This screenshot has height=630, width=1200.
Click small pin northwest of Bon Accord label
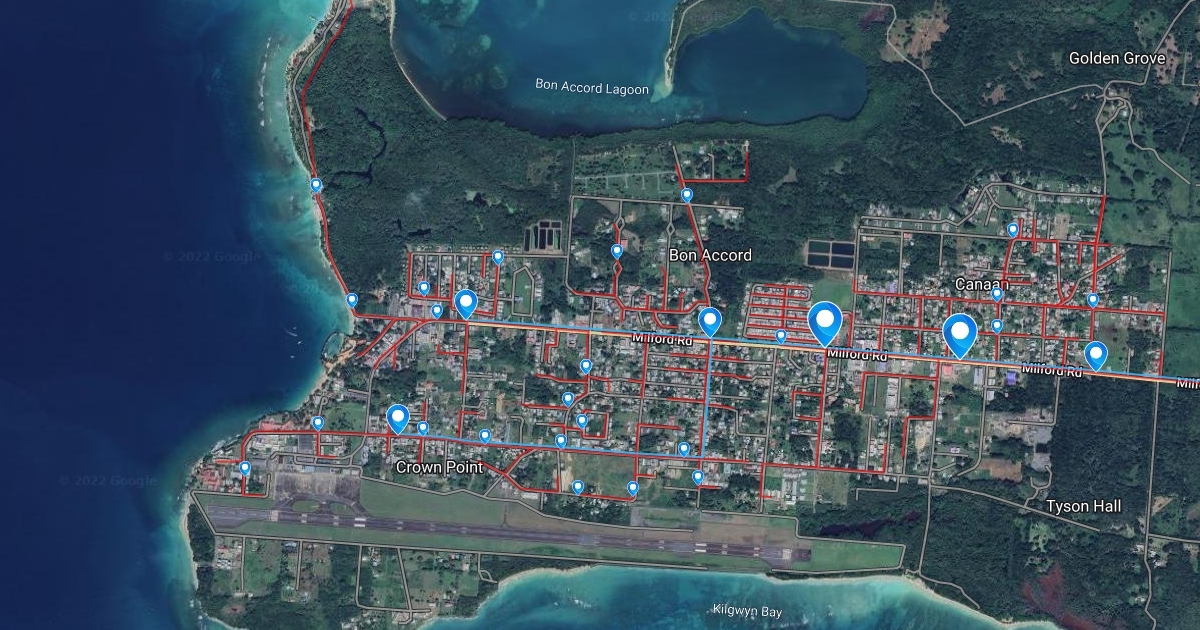(617, 251)
